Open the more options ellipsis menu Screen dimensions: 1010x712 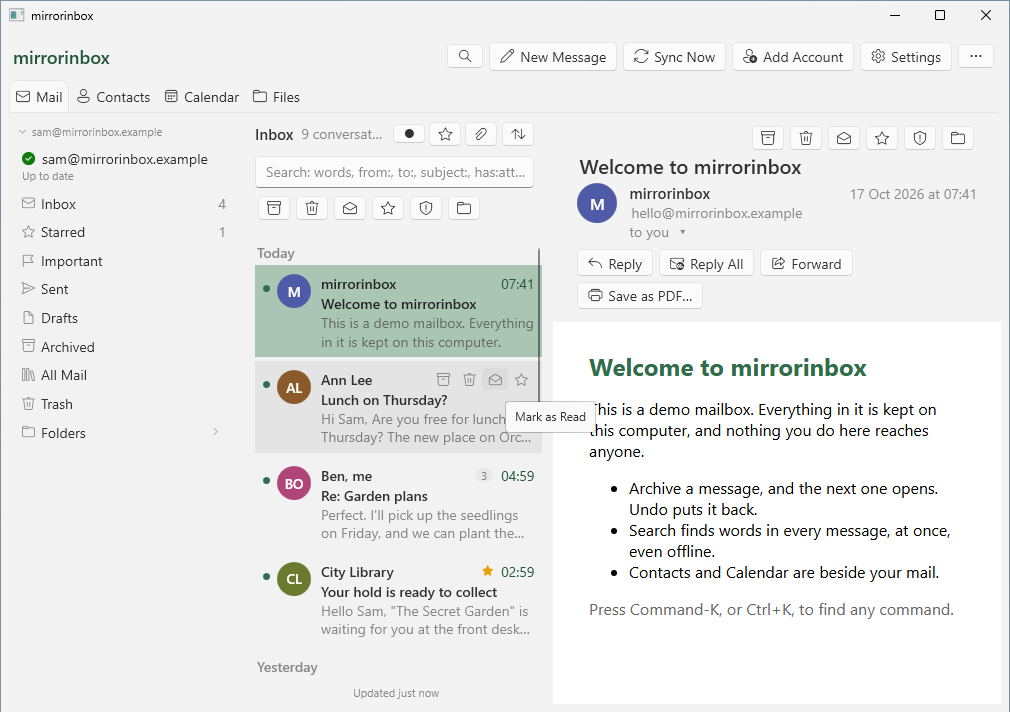(975, 57)
